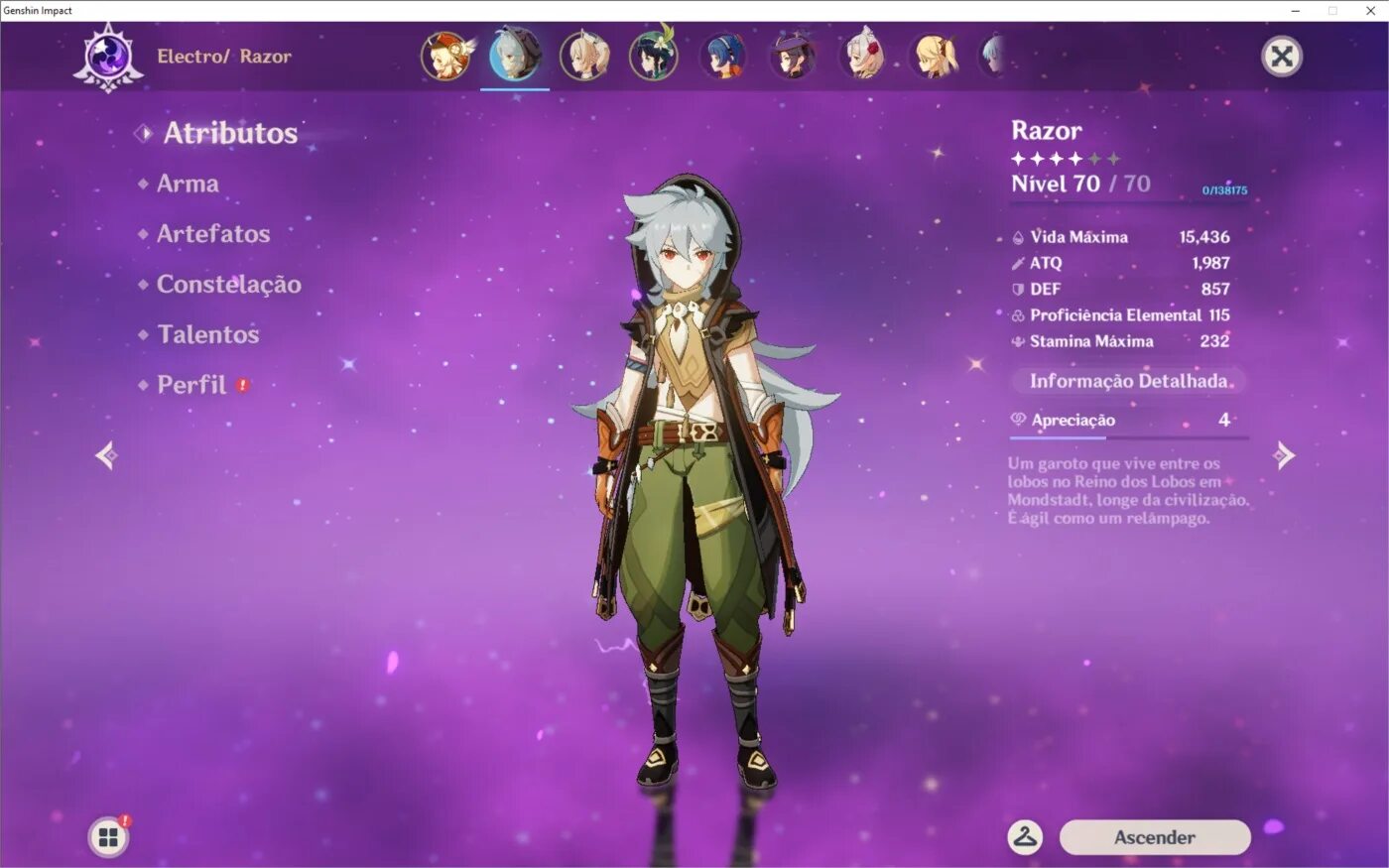The width and height of the screenshot is (1389, 868).
Task: Go to next character with right arrow
Action: point(1284,455)
